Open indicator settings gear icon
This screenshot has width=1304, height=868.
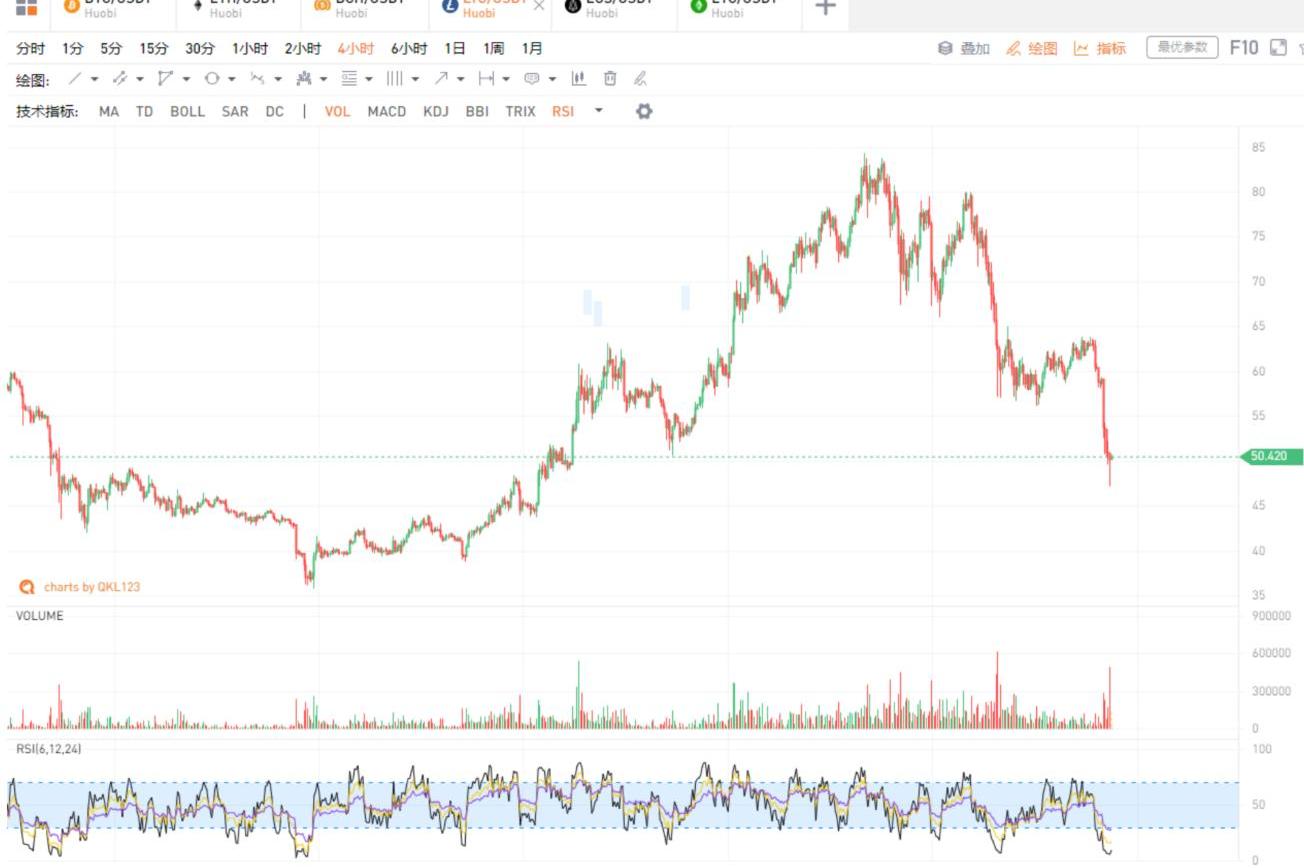[644, 111]
